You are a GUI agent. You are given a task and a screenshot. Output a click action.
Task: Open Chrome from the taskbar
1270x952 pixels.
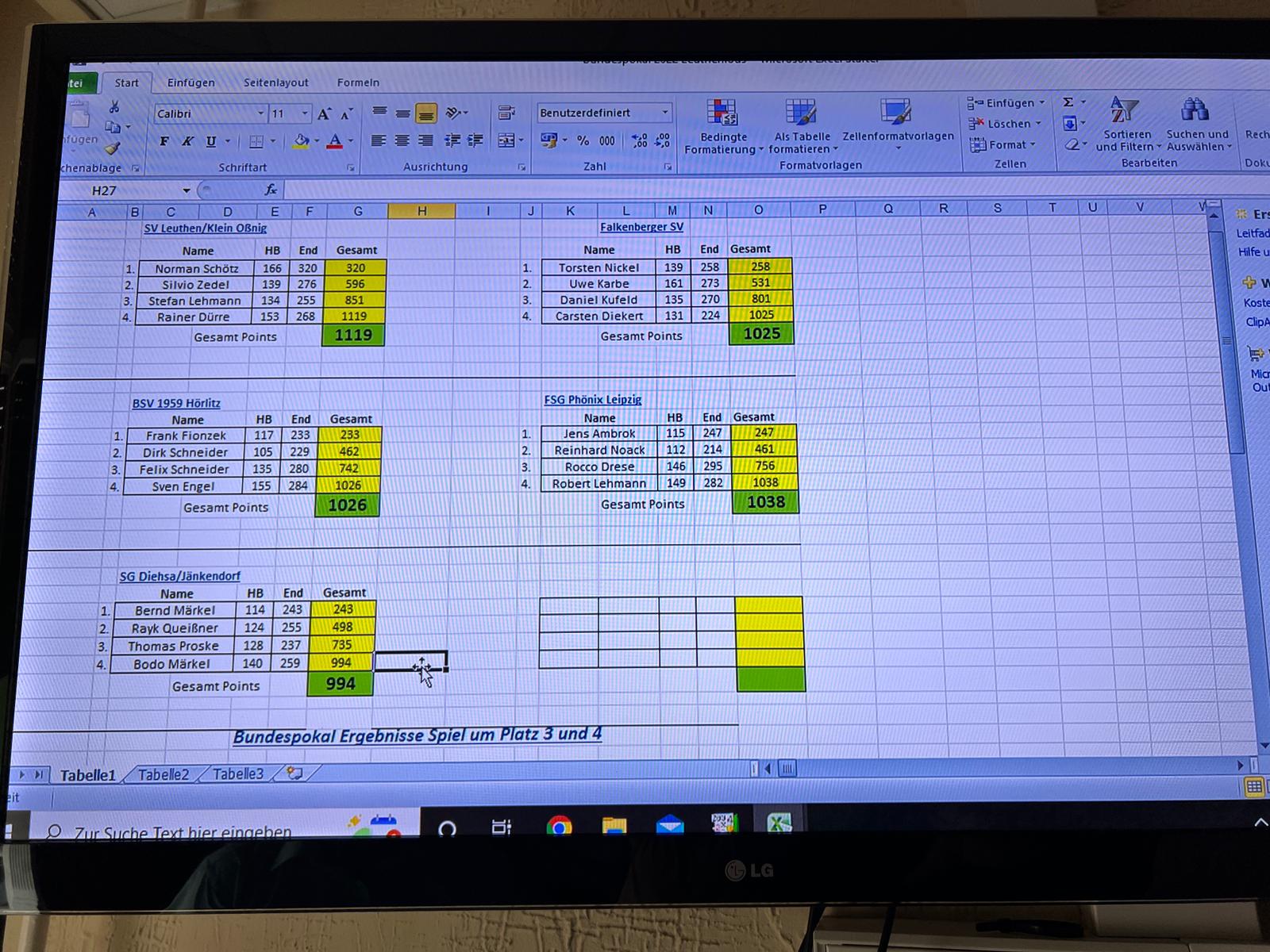pos(559,826)
